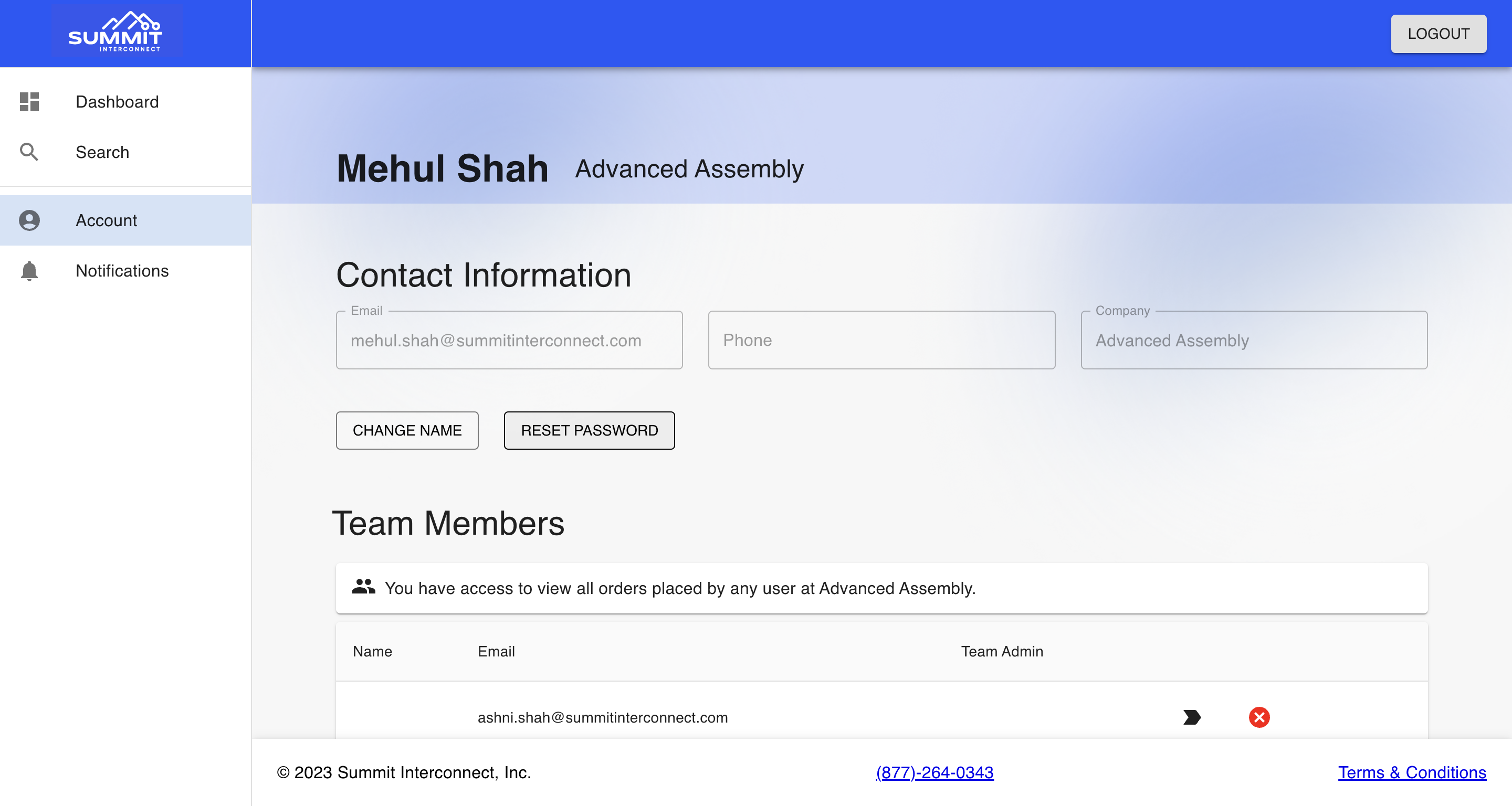
Task: Click the Account person icon
Action: pyautogui.click(x=29, y=220)
